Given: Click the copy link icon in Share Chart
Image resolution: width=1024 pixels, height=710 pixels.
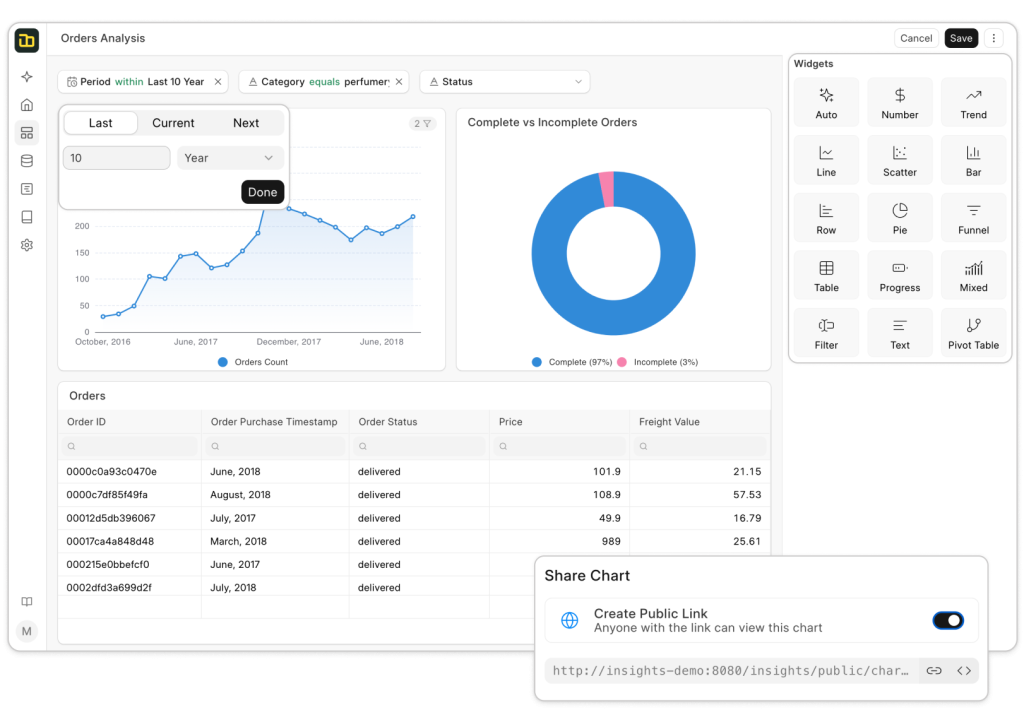Looking at the screenshot, I should click(x=934, y=671).
